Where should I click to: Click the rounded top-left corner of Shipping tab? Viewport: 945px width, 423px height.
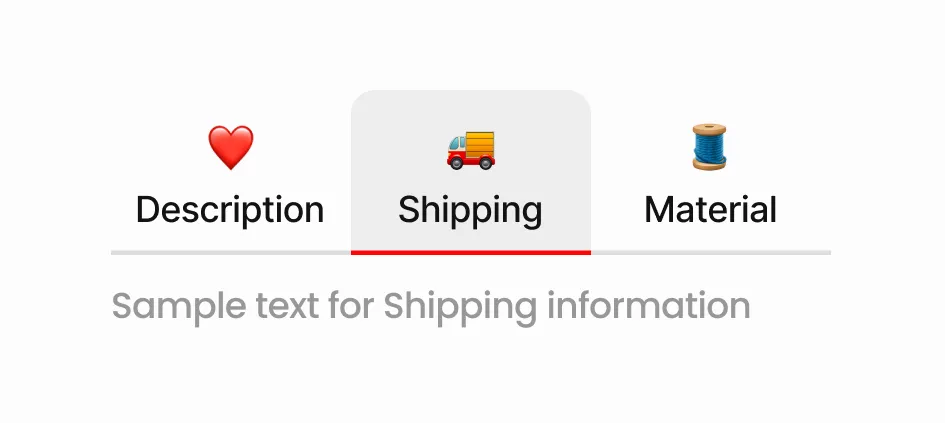click(x=360, y=99)
